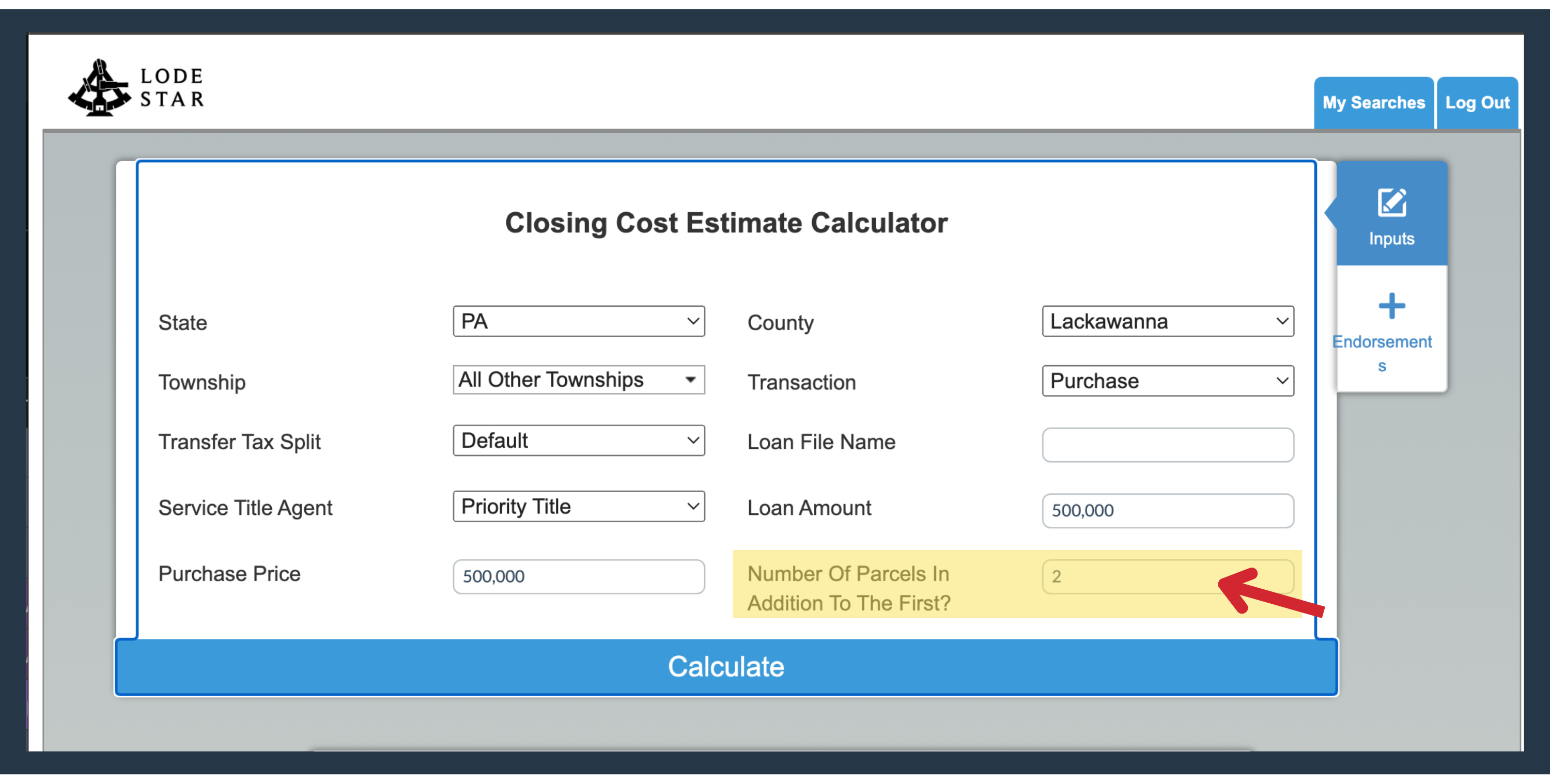Open the Transfer Tax Split dropdown
This screenshot has height=784, width=1550.
coord(578,441)
